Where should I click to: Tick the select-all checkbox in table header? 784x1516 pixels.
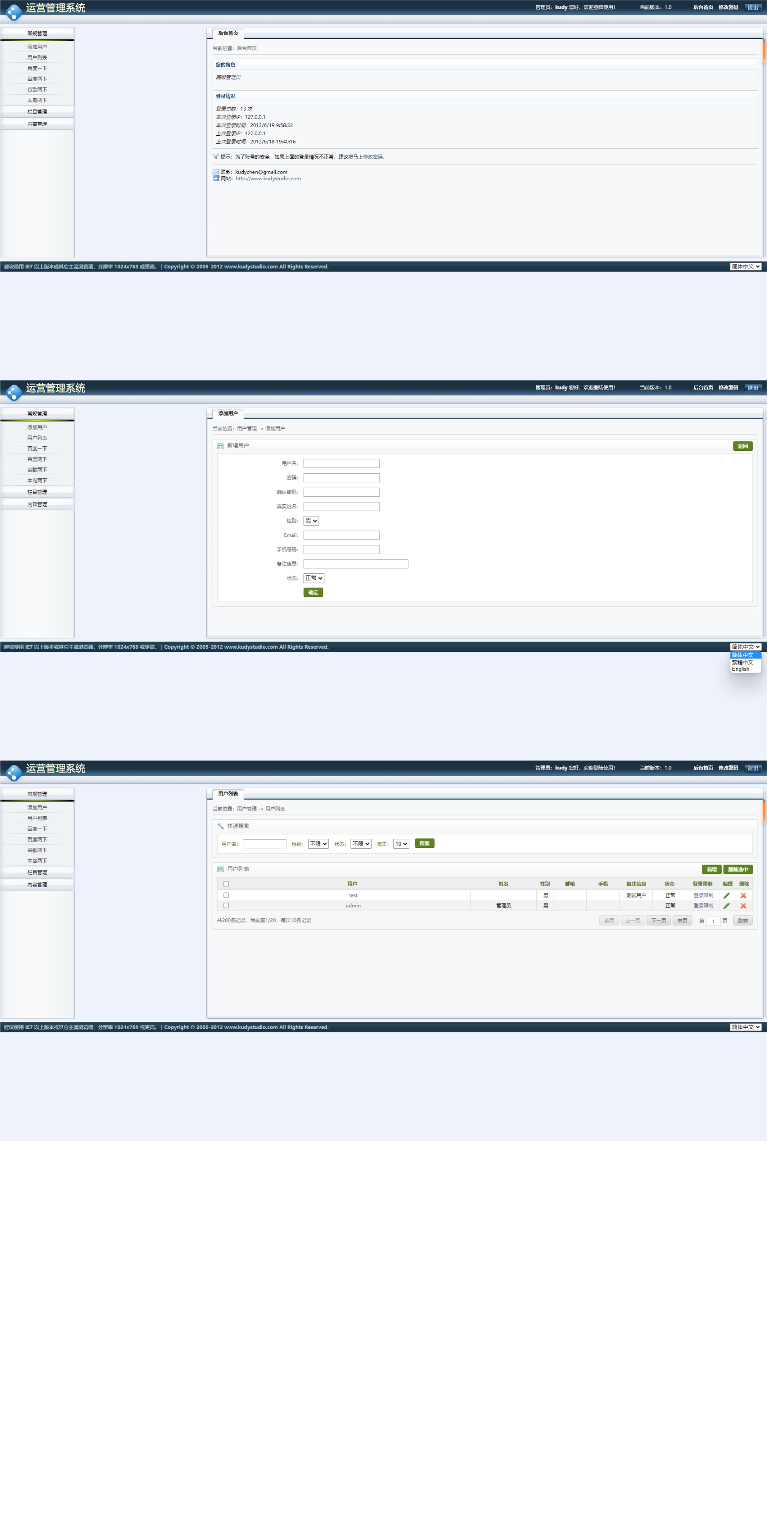click(x=226, y=884)
